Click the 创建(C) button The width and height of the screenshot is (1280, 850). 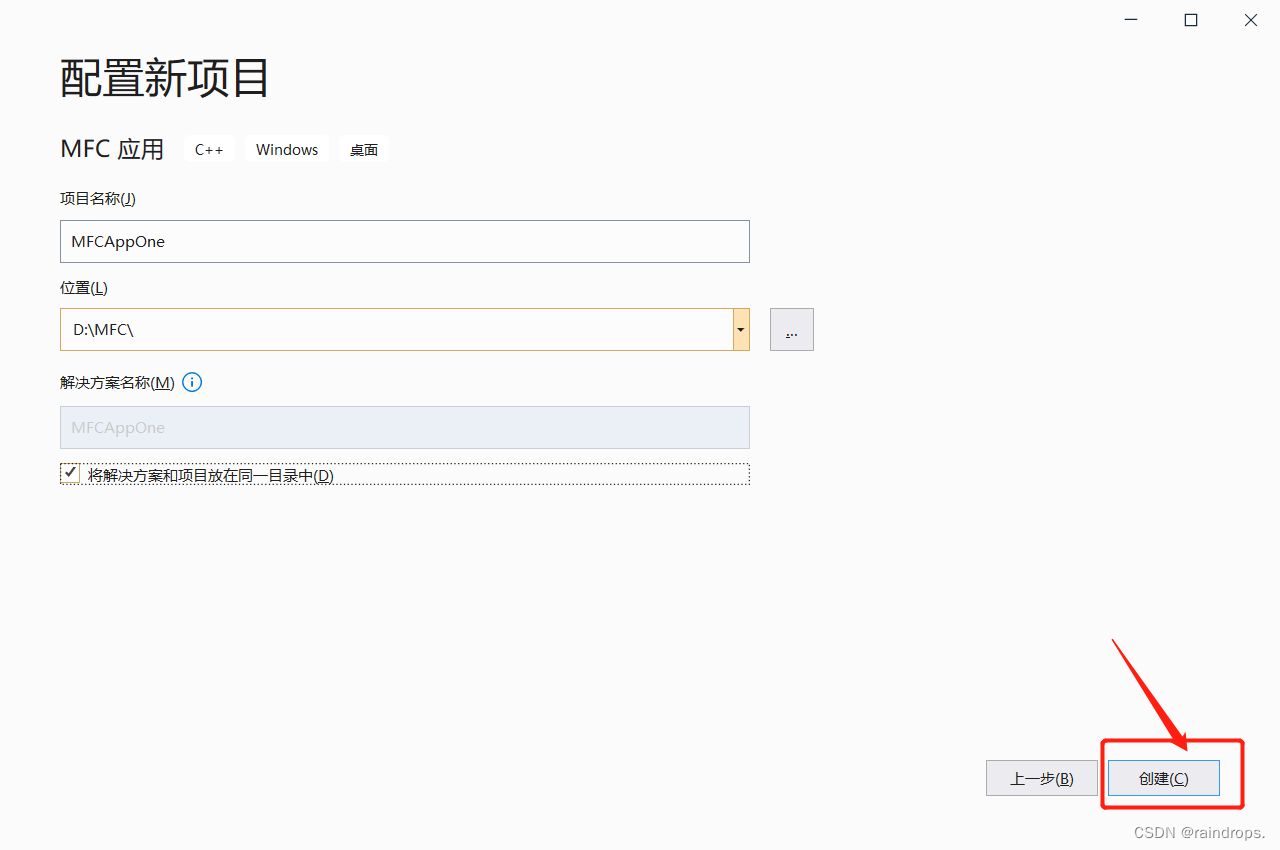(x=1164, y=778)
